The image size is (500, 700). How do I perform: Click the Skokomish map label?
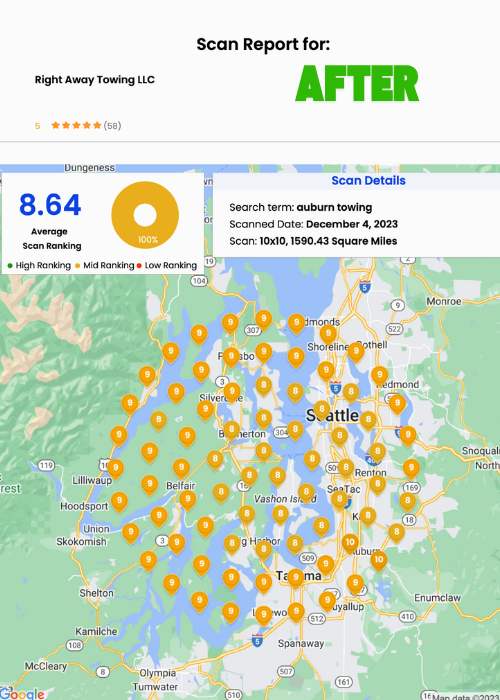pos(81,542)
